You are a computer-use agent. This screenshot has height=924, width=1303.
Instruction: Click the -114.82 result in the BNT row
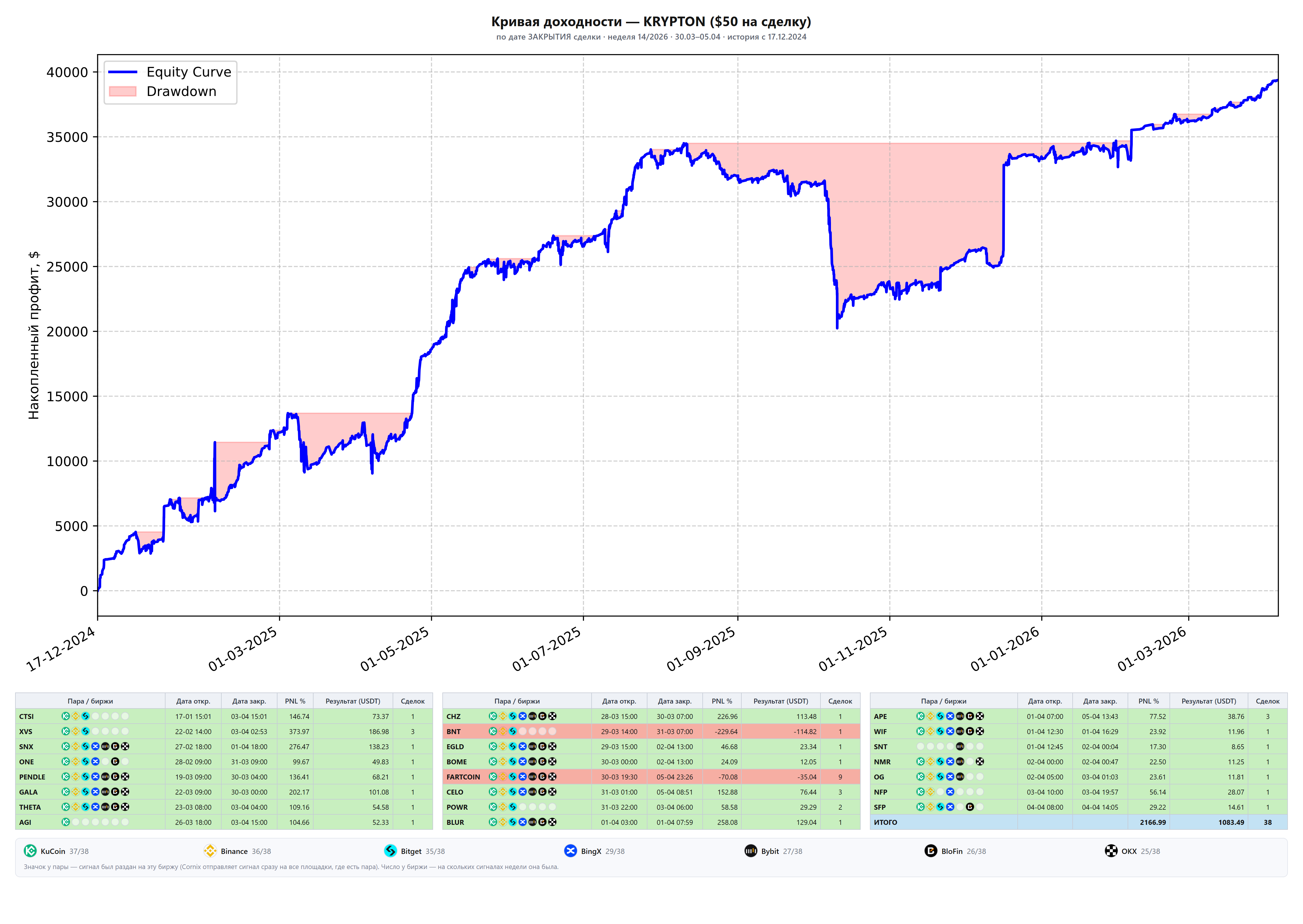[x=804, y=732]
